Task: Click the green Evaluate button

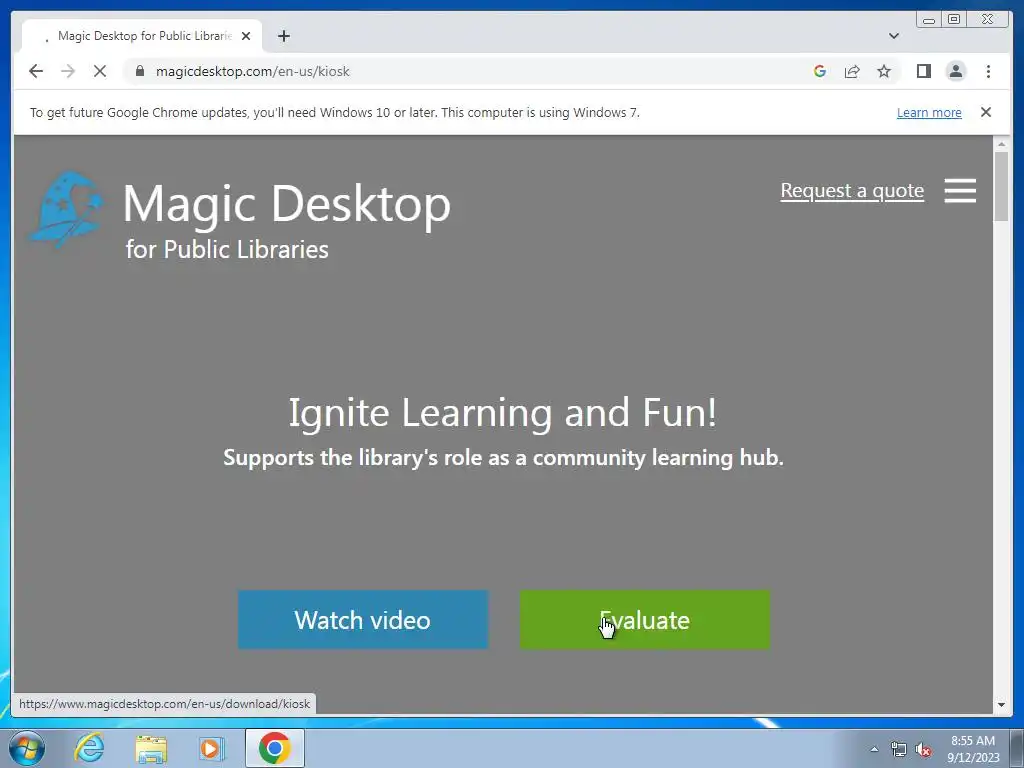Action: pyautogui.click(x=645, y=620)
